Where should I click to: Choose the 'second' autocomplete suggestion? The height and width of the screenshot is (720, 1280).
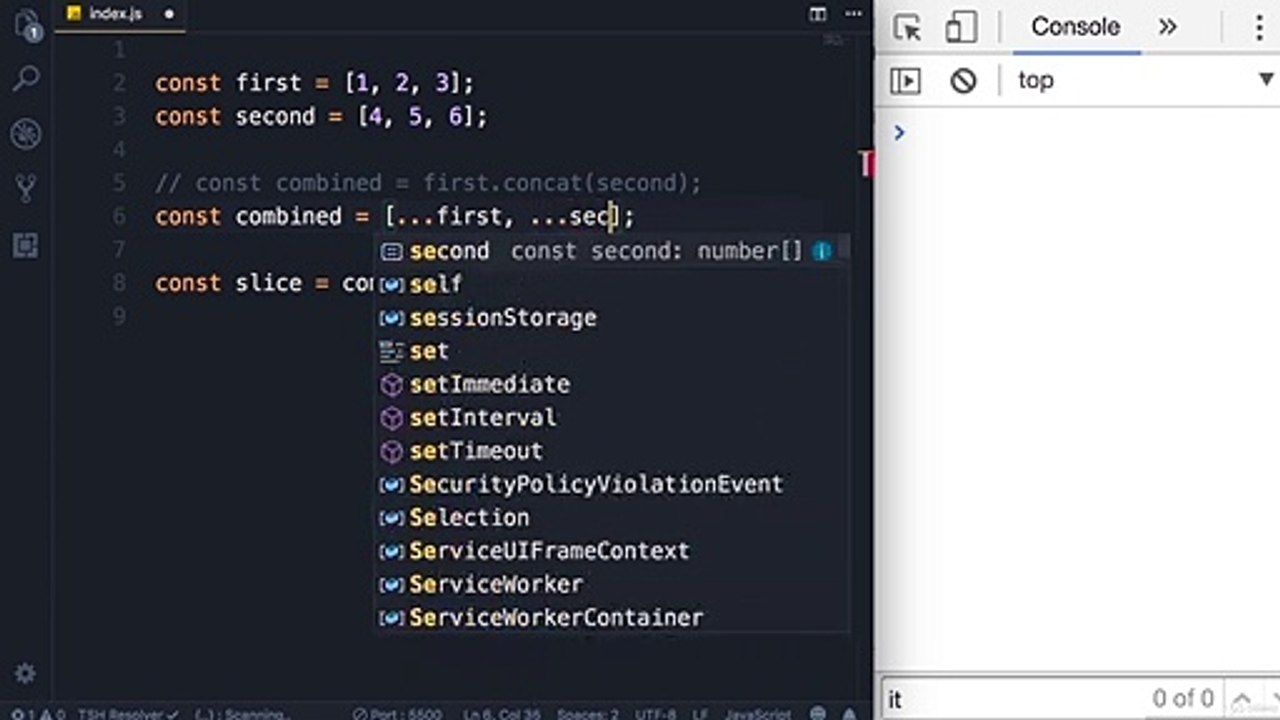[612, 251]
